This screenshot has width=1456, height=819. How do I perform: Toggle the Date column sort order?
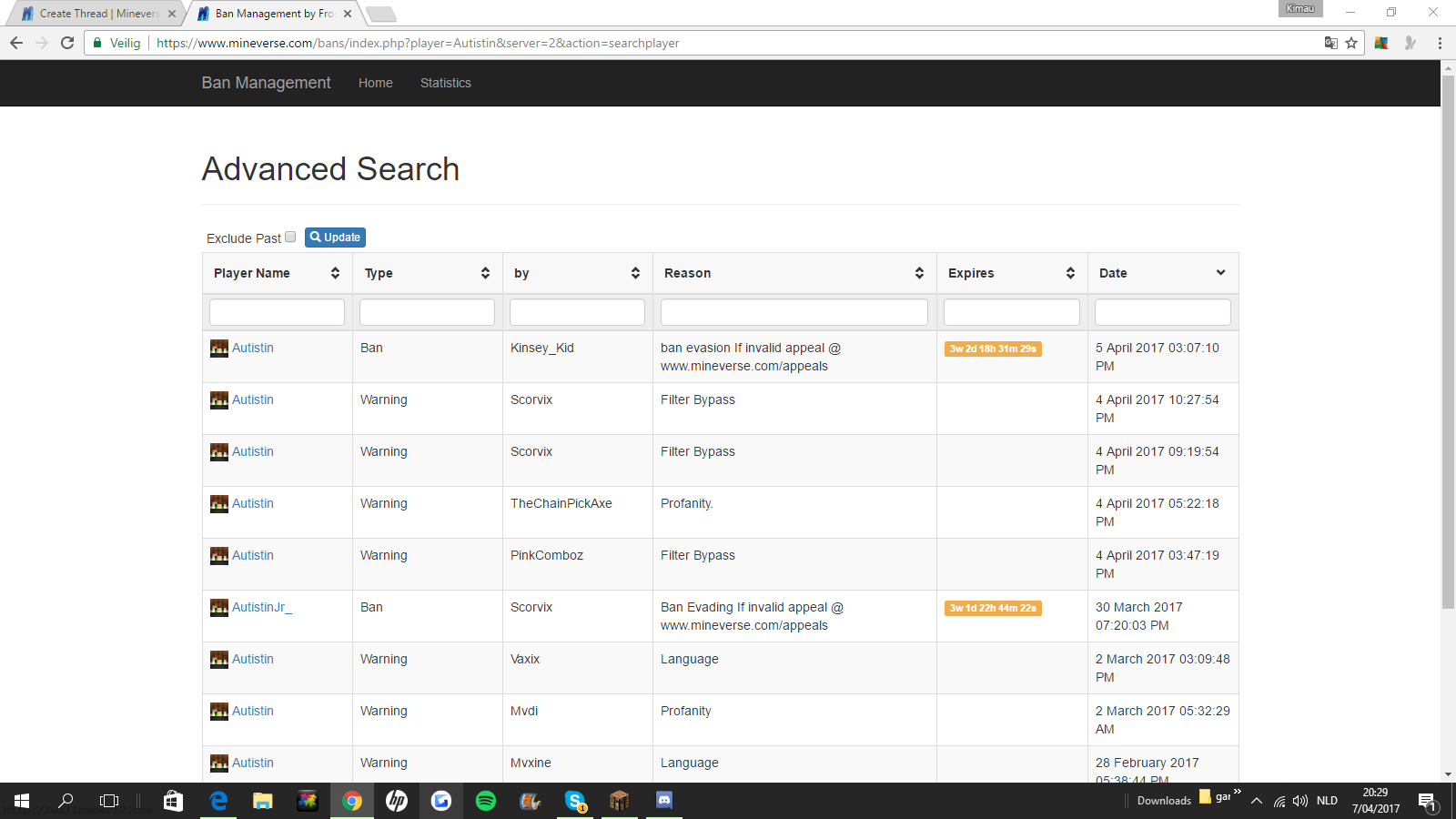point(1163,273)
